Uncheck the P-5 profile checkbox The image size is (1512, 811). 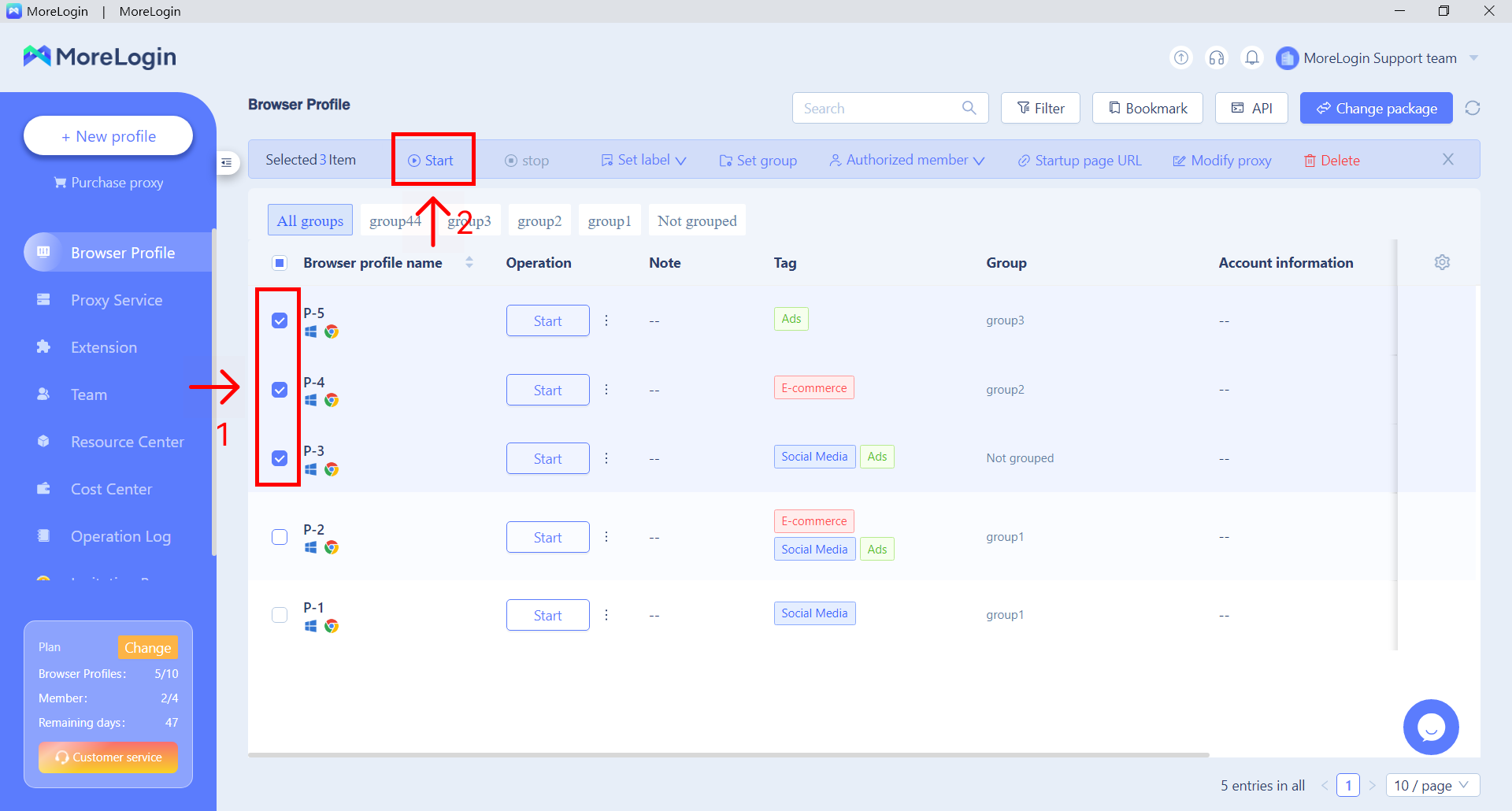pyautogui.click(x=280, y=320)
